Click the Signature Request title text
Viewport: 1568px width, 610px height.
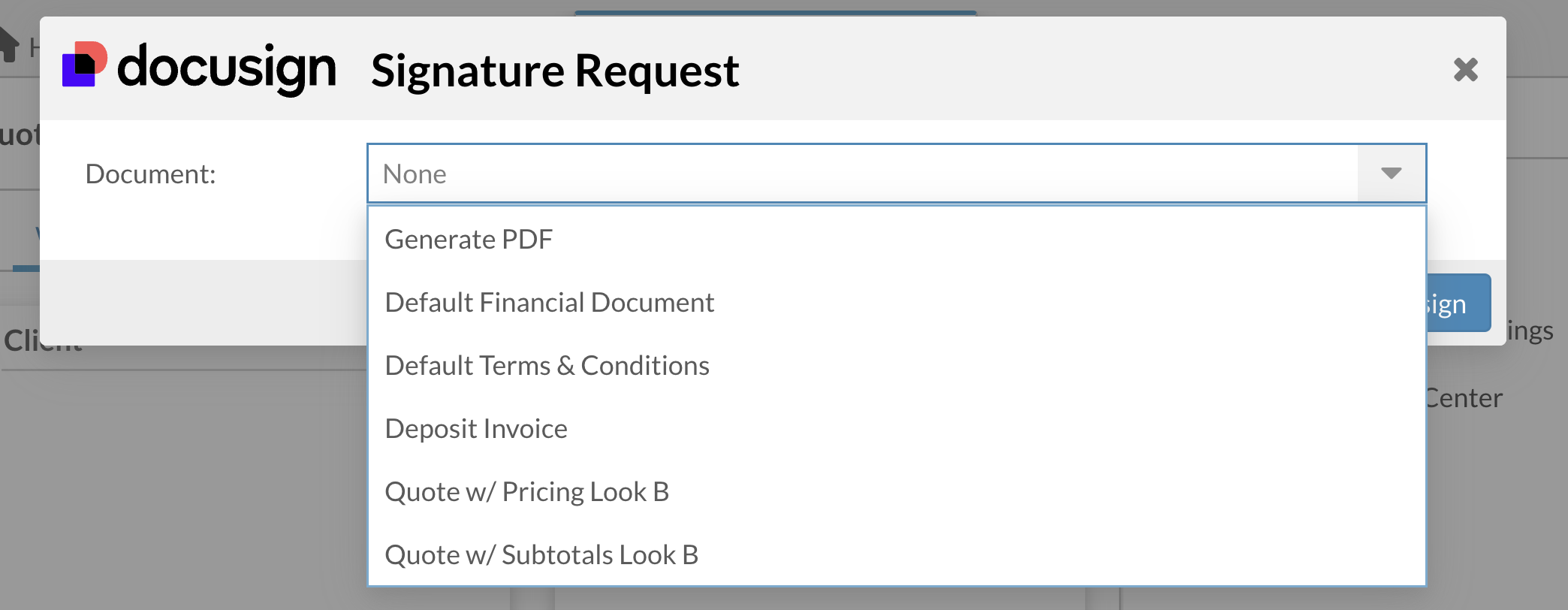pos(555,71)
